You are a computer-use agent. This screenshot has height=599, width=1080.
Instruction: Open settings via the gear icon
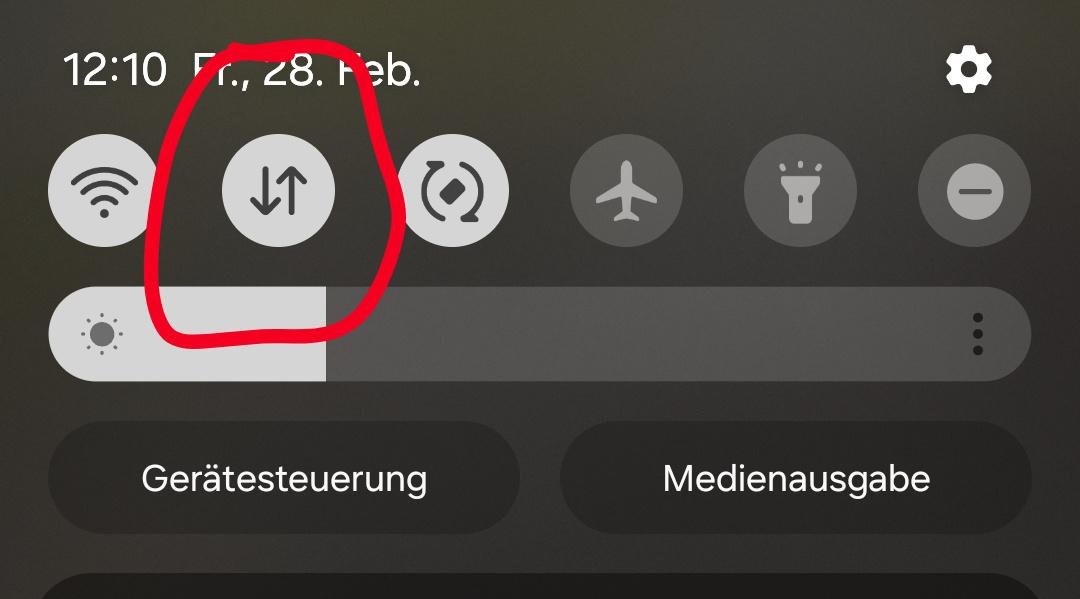[x=968, y=69]
